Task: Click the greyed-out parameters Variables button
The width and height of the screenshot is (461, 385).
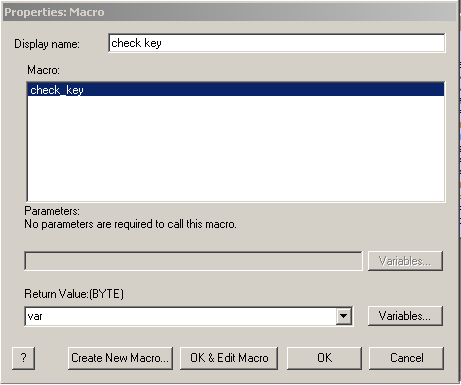Action: click(x=405, y=261)
